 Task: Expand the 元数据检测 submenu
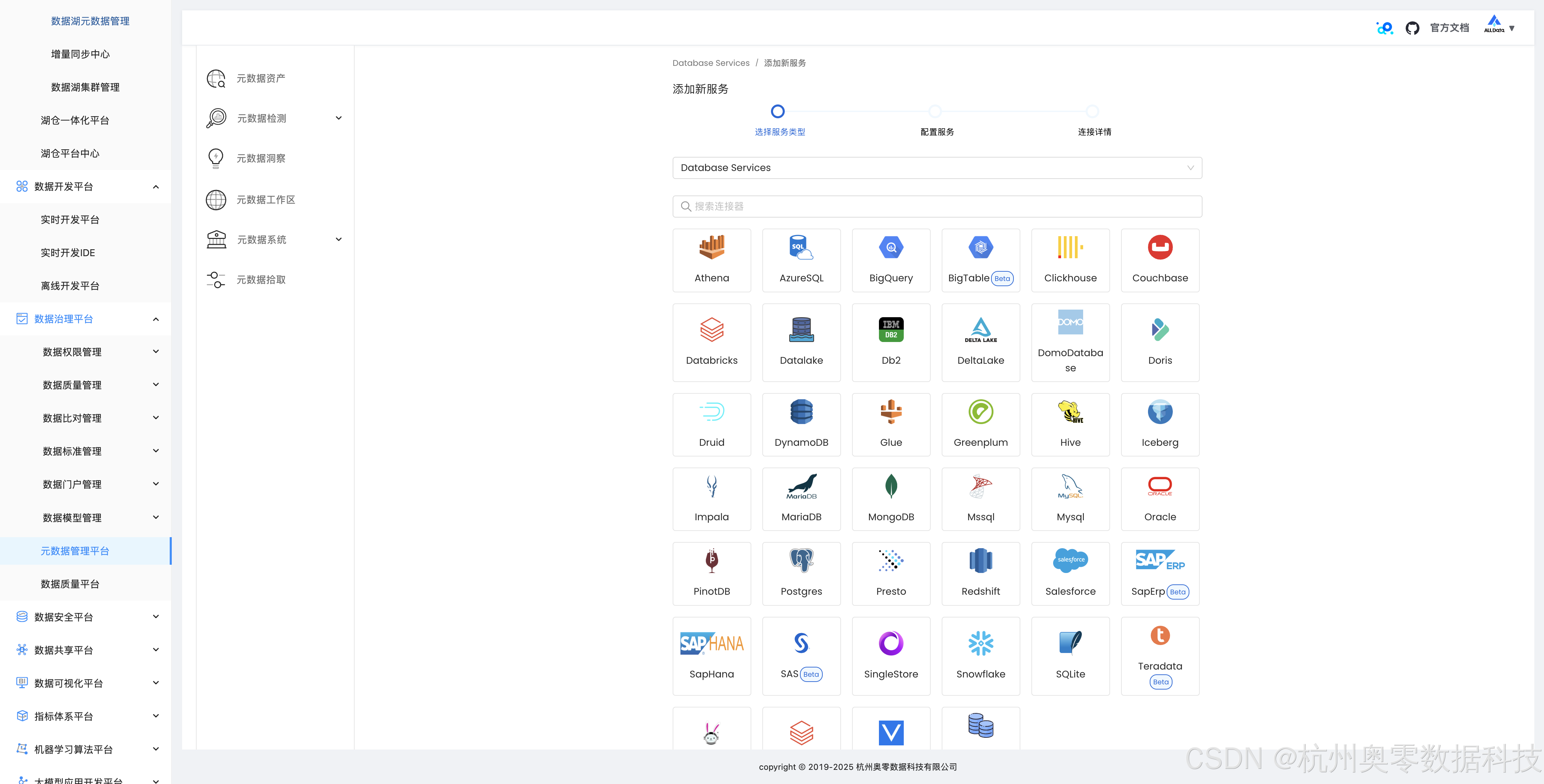(339, 118)
